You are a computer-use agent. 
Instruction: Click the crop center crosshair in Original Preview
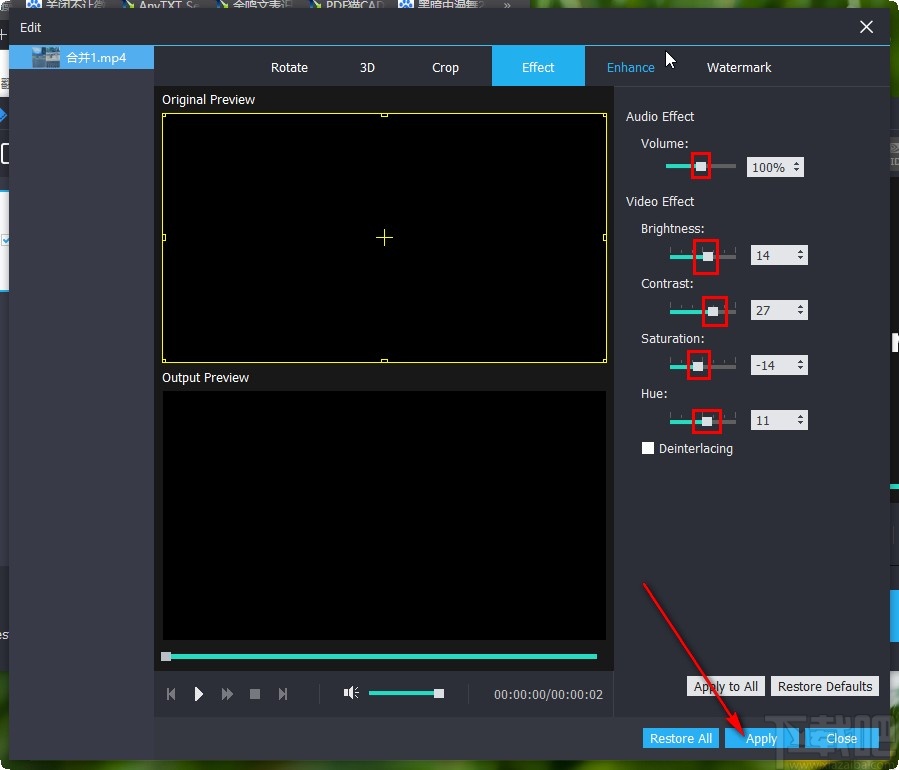point(384,237)
